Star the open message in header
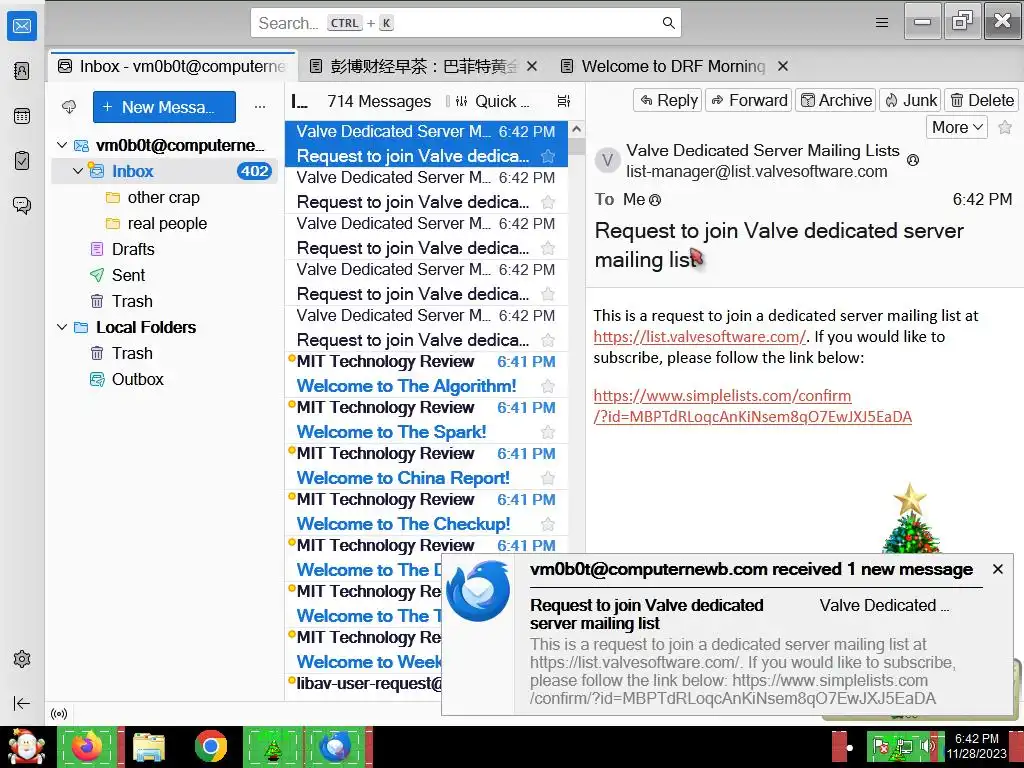 pos(1005,127)
